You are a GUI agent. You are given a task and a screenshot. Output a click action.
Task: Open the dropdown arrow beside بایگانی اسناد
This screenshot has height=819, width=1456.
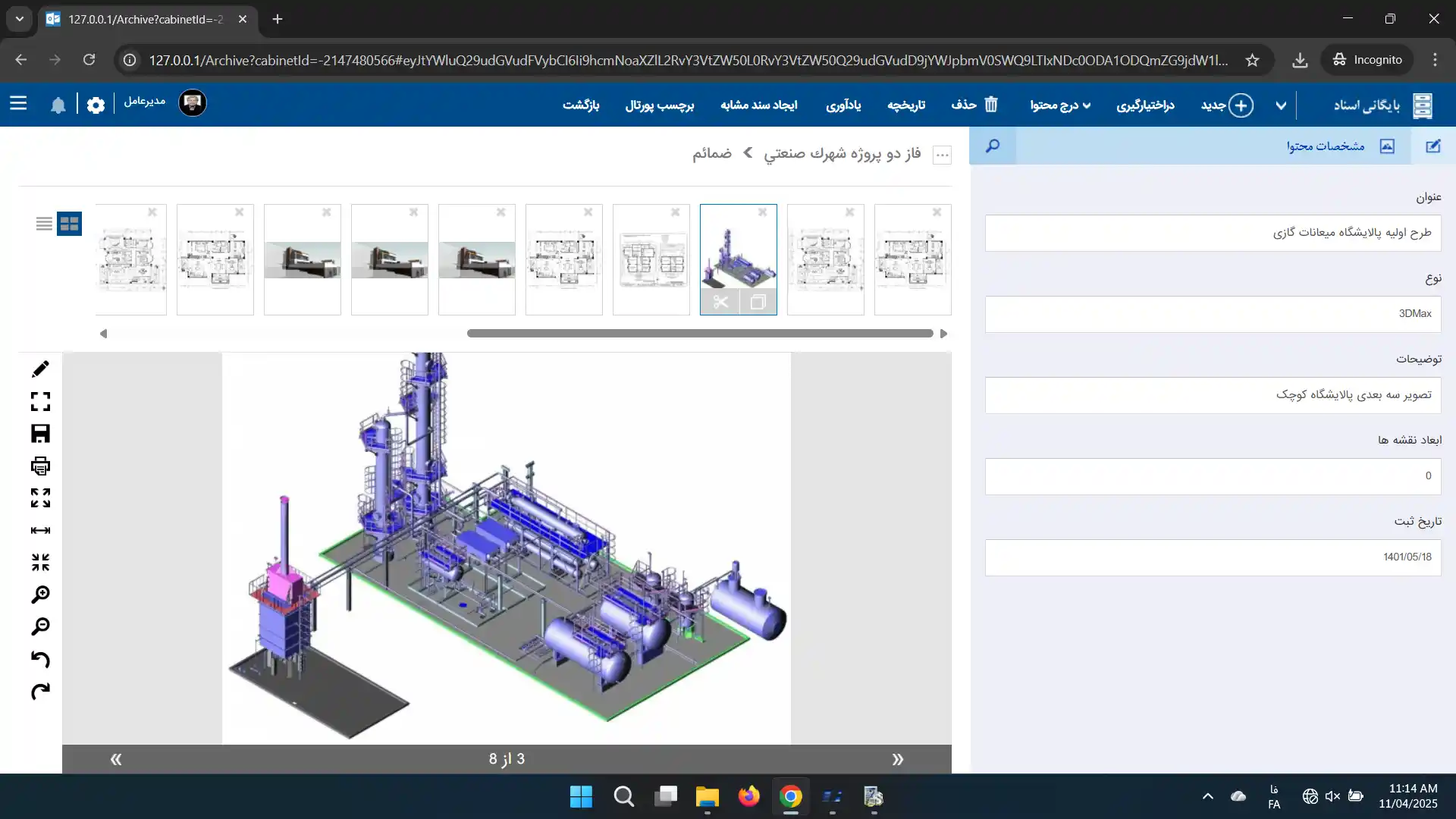[x=1281, y=105]
